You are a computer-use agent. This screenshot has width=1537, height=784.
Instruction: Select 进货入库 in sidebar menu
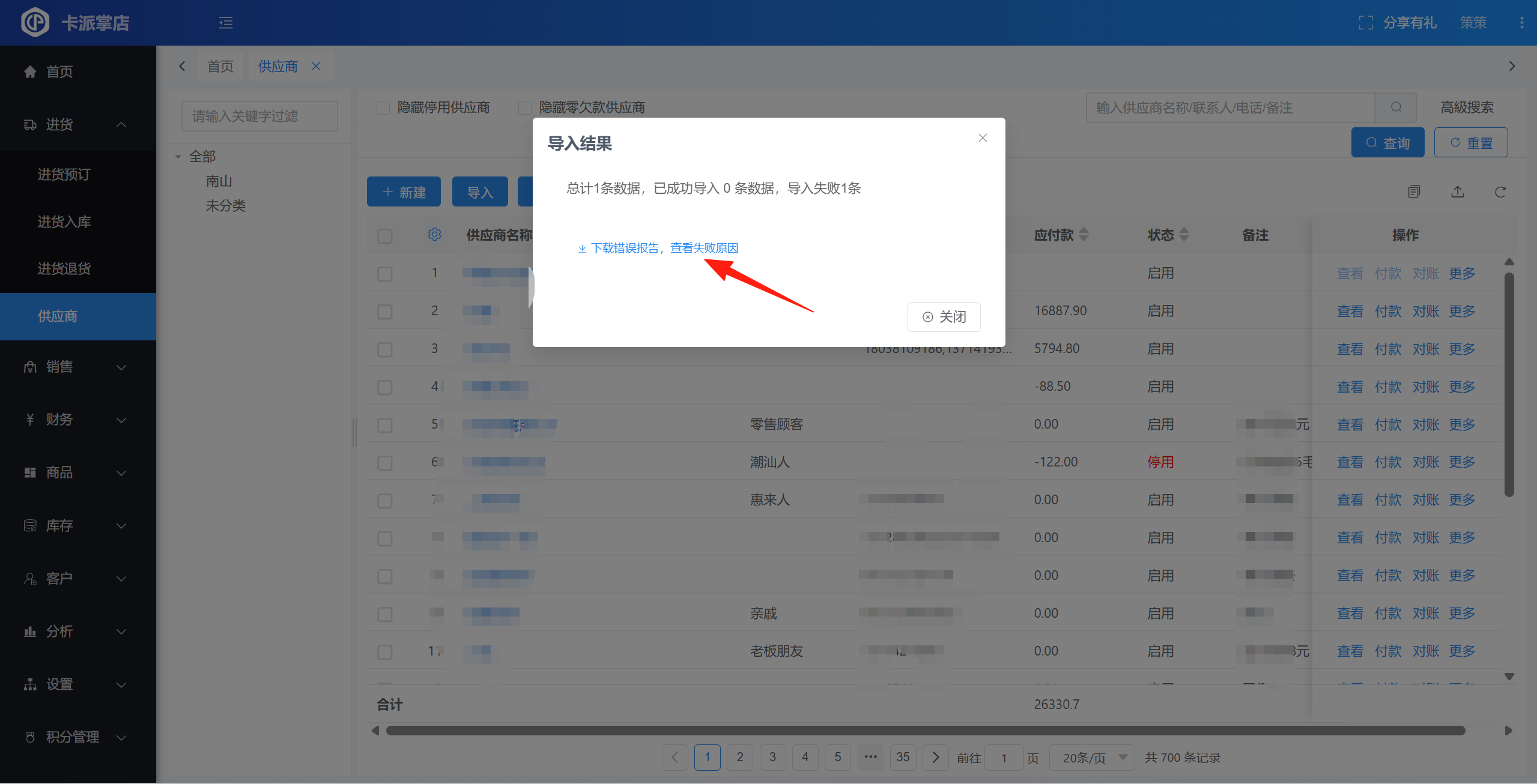point(64,222)
